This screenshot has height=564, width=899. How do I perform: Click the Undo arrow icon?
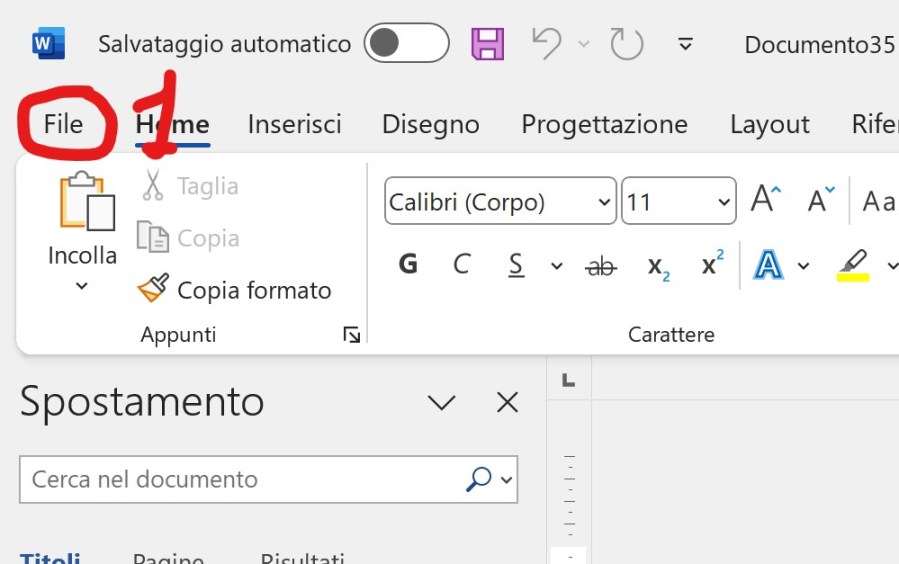tap(546, 44)
